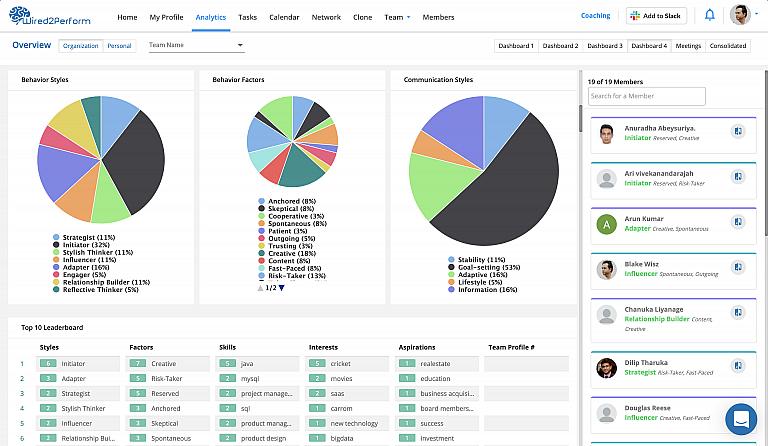Viewport: 768px width, 446px height.
Task: Switch to Dashboard 3
Action: tap(605, 46)
